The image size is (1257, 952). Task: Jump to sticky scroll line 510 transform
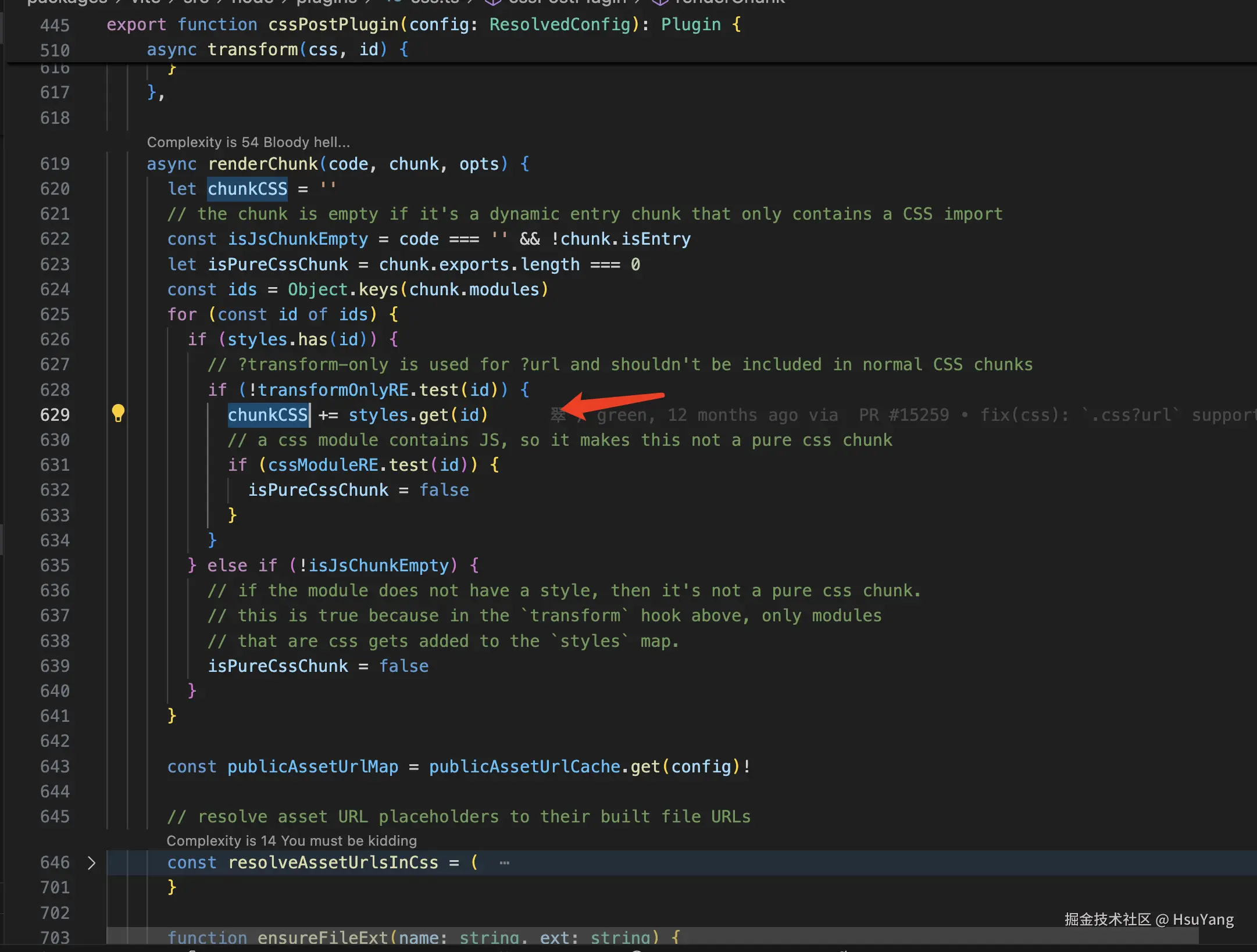point(252,49)
